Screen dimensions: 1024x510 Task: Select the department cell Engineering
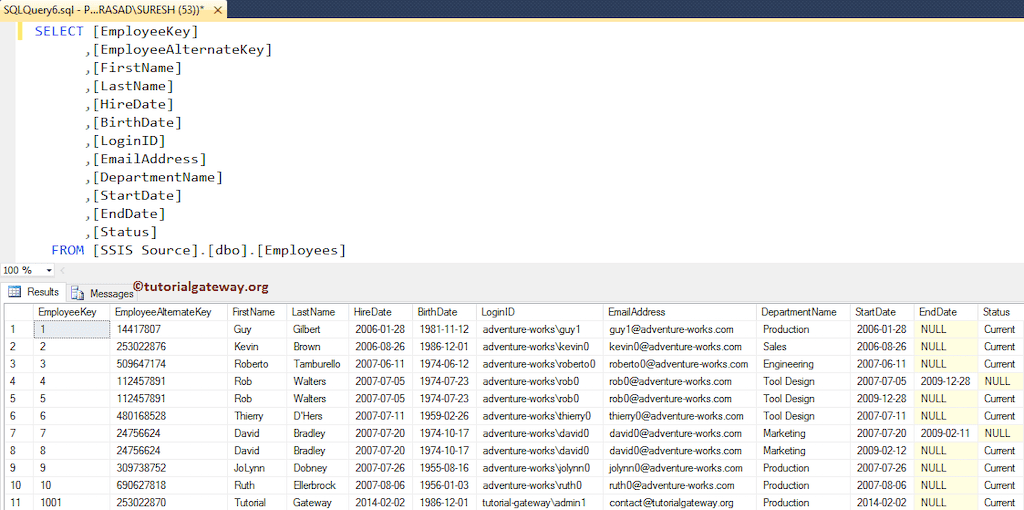point(803,364)
